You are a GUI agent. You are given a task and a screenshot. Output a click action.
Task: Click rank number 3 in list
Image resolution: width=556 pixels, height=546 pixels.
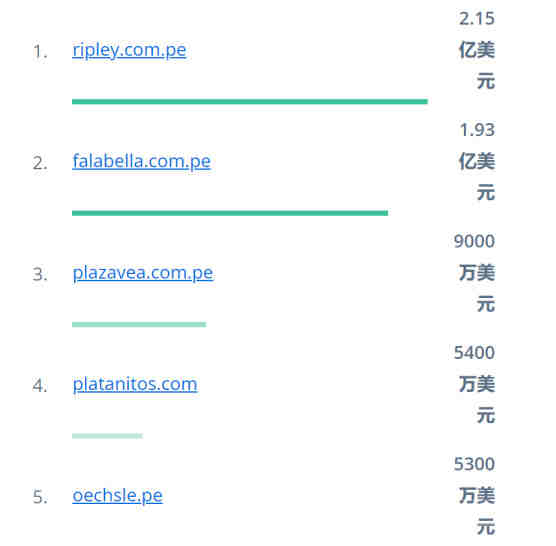40,274
